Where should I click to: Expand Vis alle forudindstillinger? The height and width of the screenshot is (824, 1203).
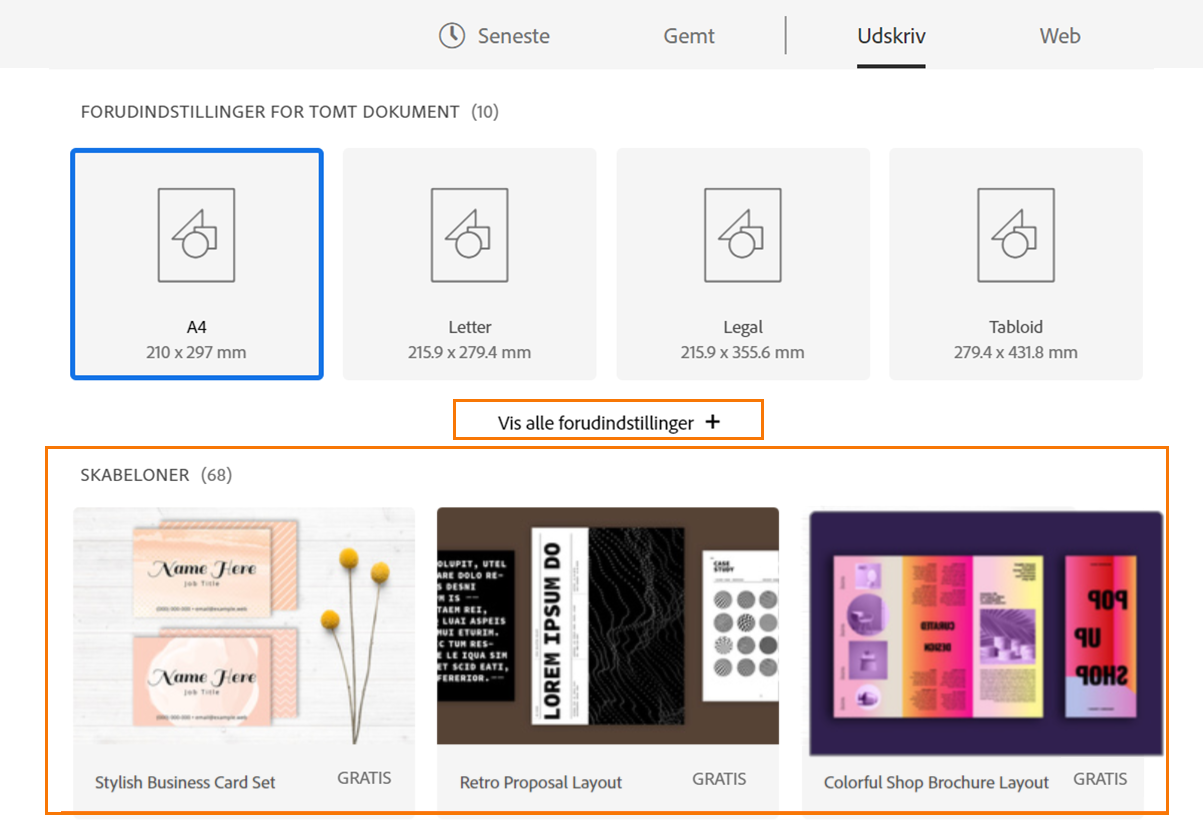pos(608,420)
